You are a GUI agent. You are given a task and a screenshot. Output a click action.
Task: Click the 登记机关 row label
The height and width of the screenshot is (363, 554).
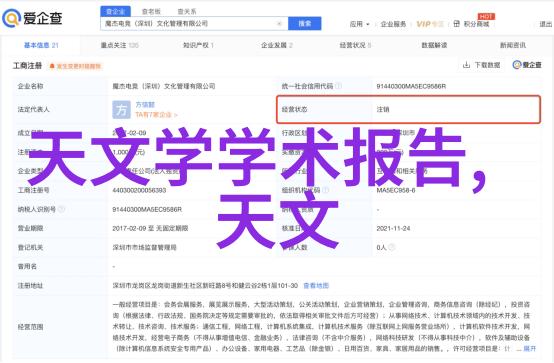[30, 247]
